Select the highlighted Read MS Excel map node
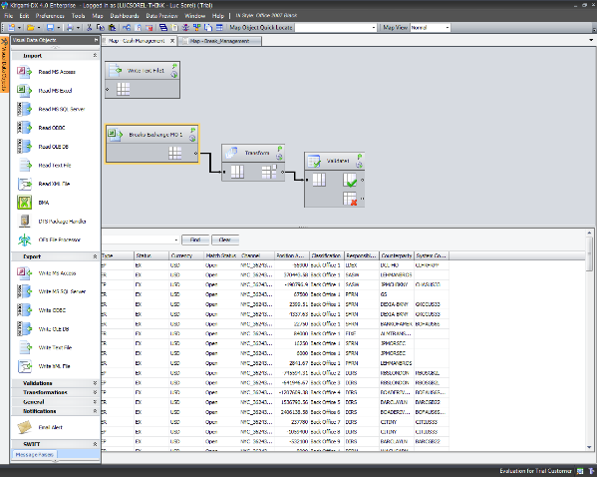 click(152, 144)
